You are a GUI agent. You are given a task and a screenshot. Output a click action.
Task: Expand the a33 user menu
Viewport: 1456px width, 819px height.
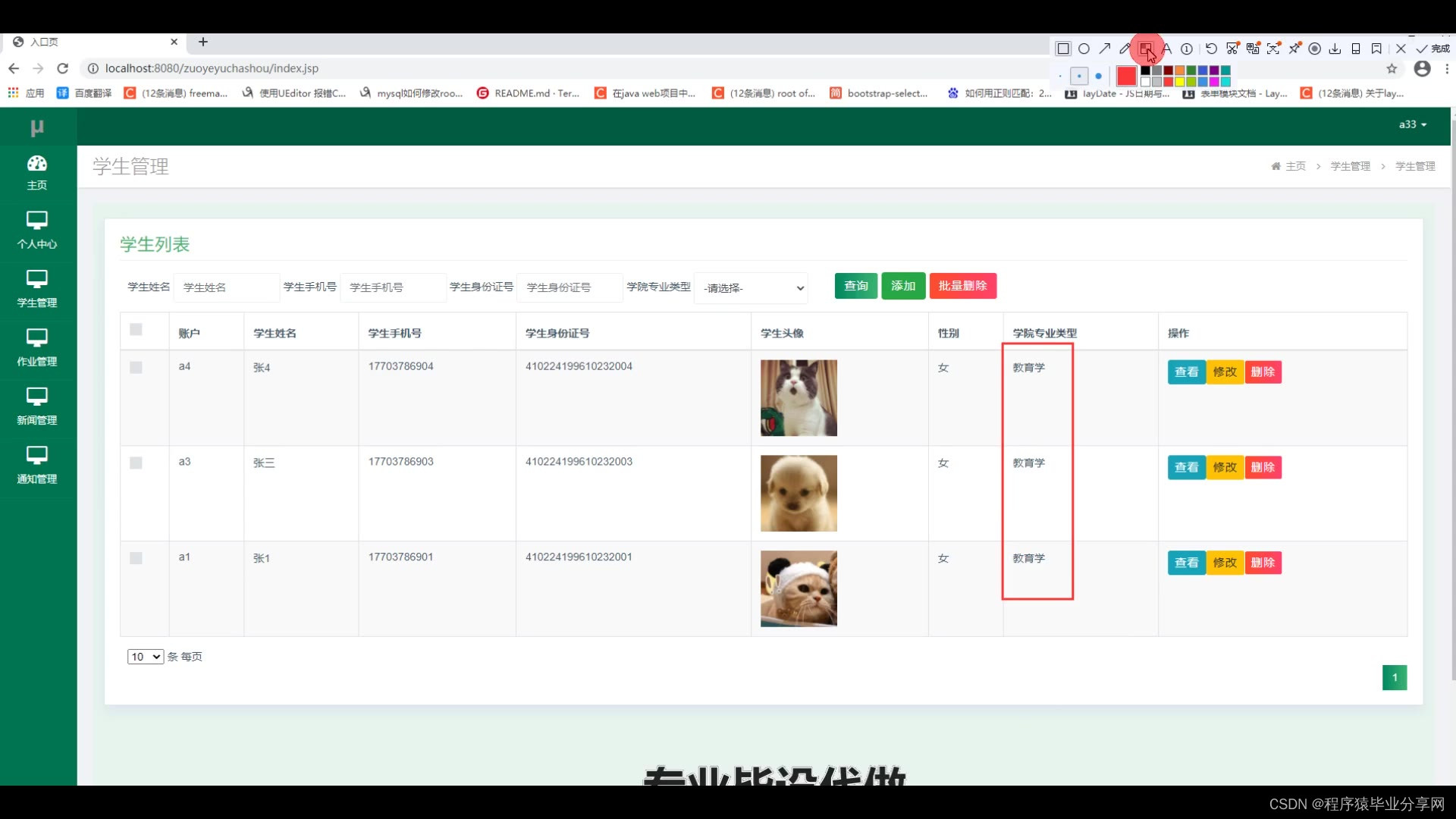(1412, 124)
